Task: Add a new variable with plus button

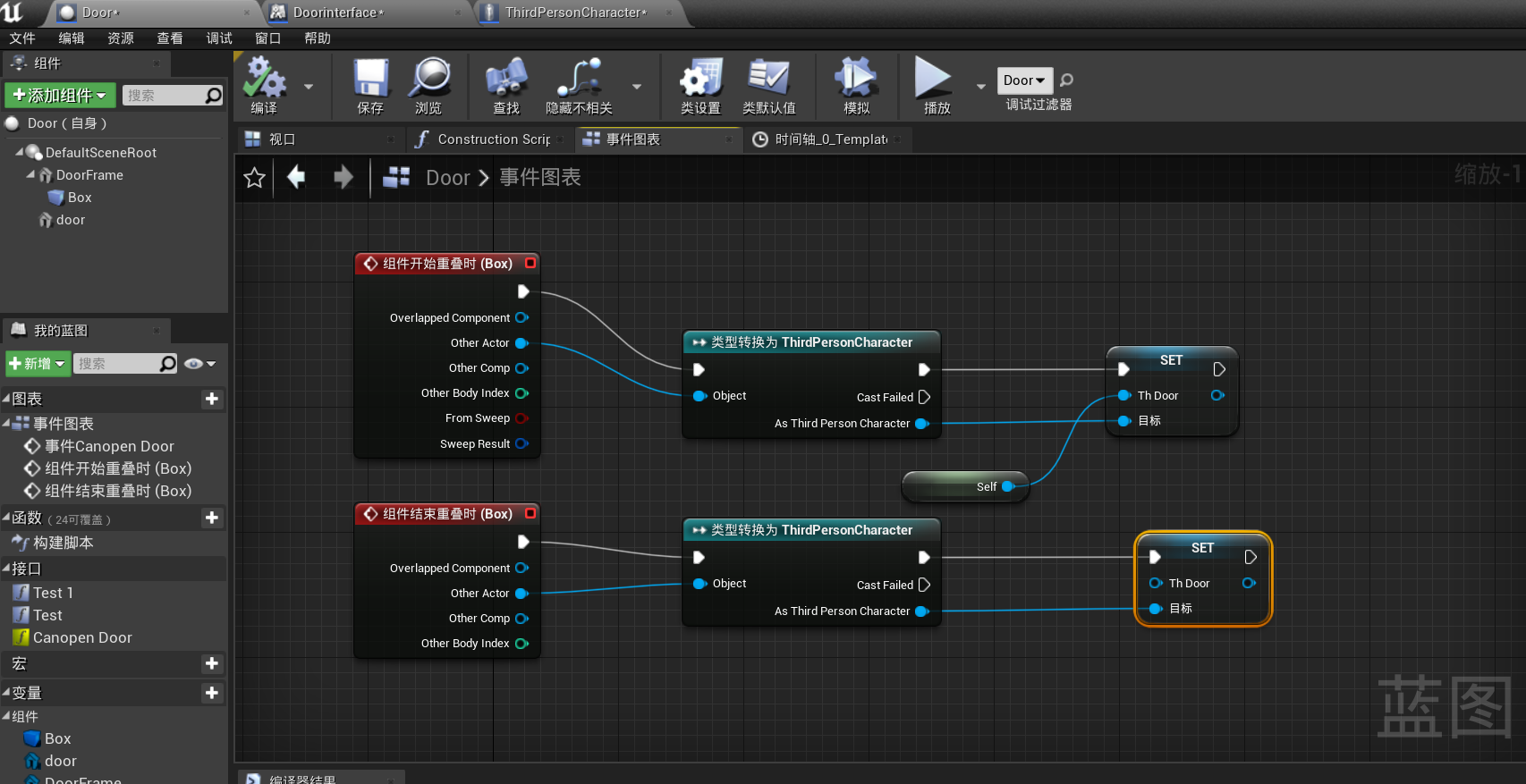Action: coord(212,693)
